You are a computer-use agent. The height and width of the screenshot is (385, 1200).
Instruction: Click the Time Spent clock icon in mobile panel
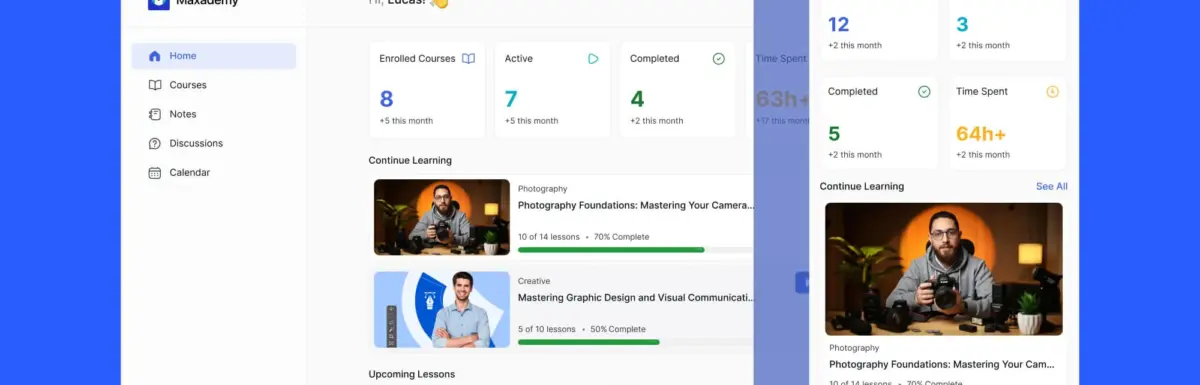(x=1052, y=91)
